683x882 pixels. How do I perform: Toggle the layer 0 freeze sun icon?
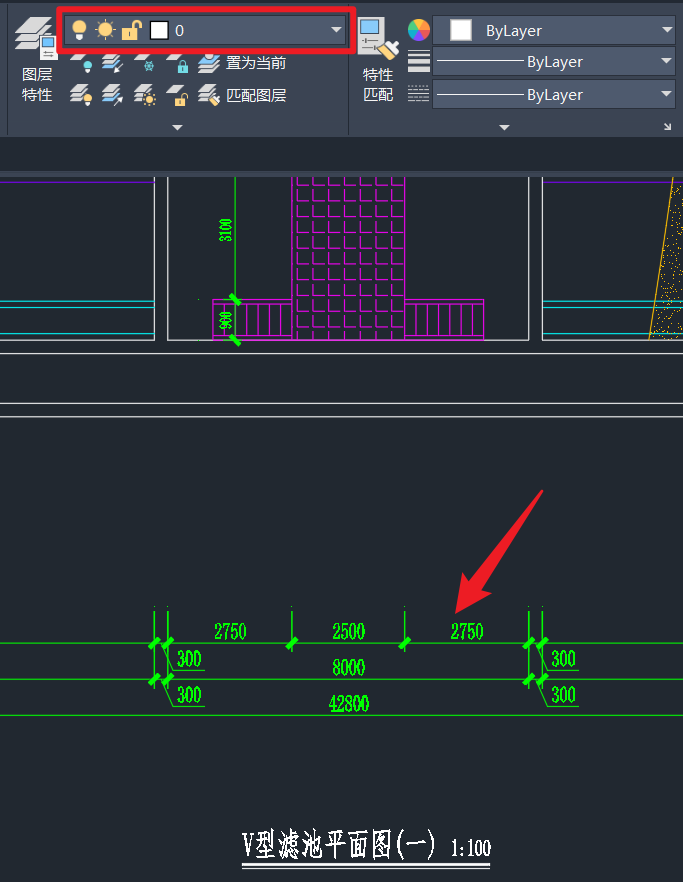[x=105, y=30]
